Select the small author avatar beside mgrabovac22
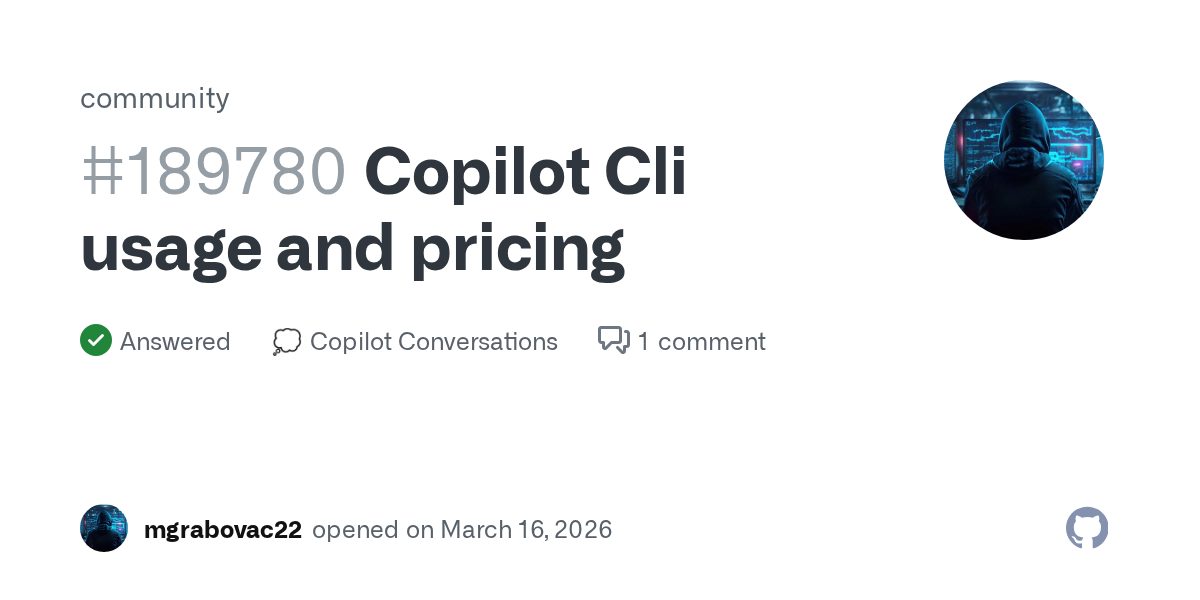 click(x=104, y=528)
